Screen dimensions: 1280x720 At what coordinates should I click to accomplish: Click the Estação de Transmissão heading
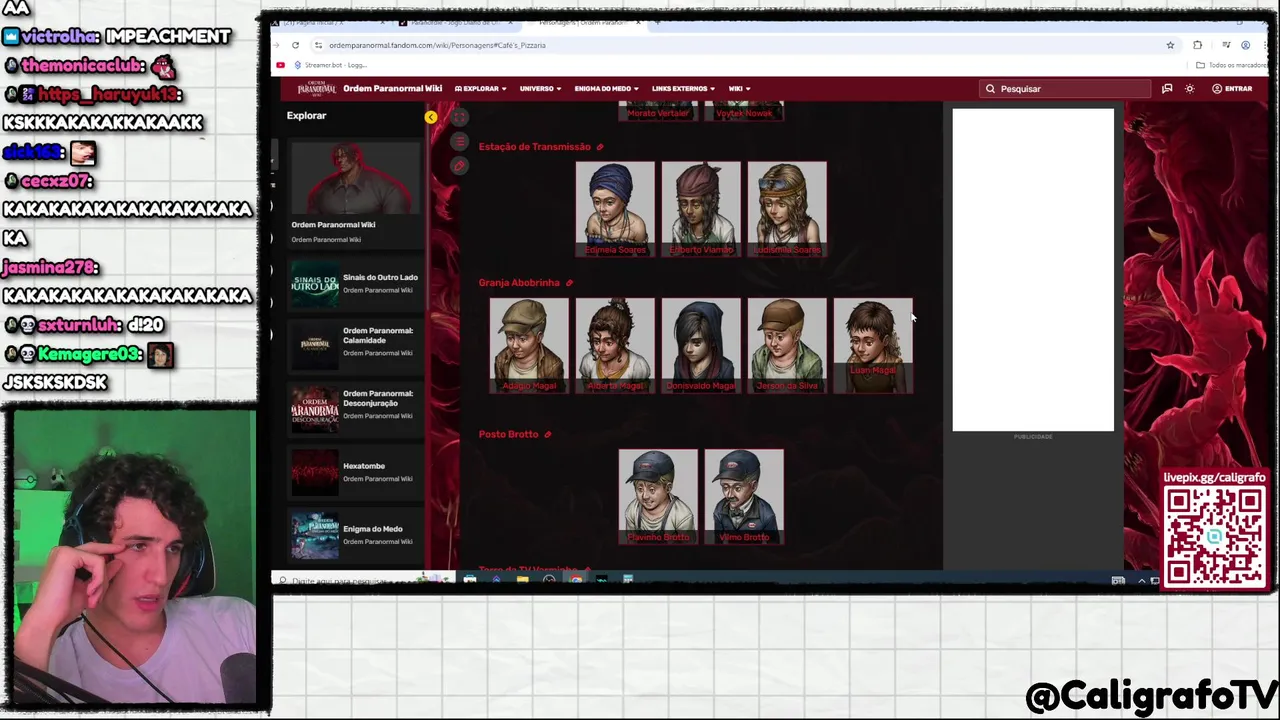pos(534,147)
